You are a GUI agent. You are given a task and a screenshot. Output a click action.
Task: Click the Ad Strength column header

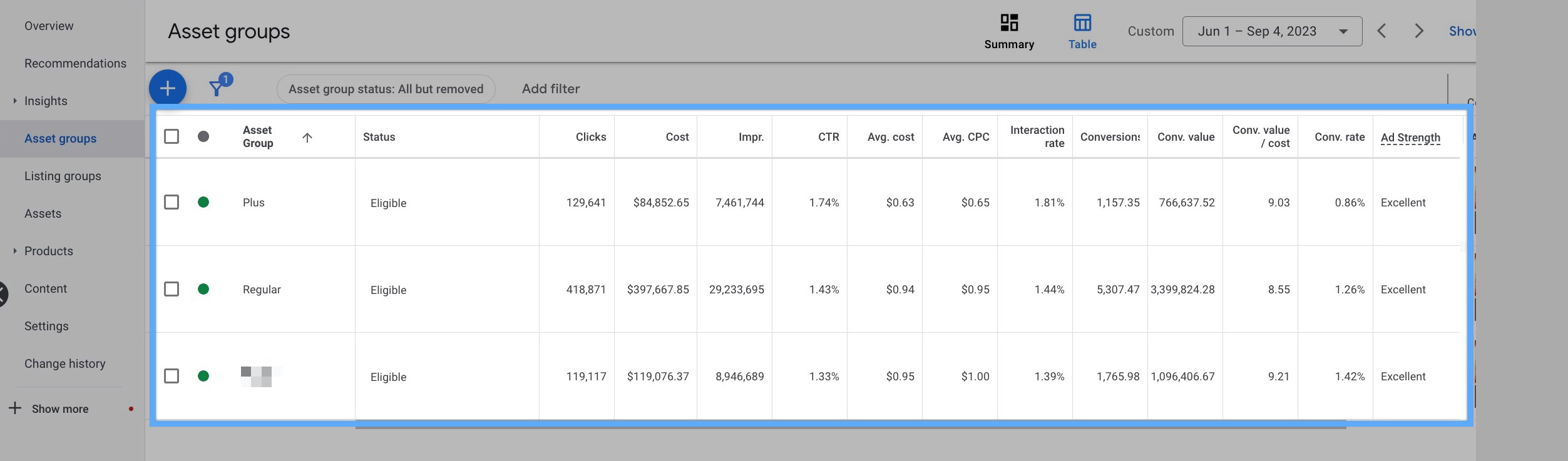tap(1410, 137)
